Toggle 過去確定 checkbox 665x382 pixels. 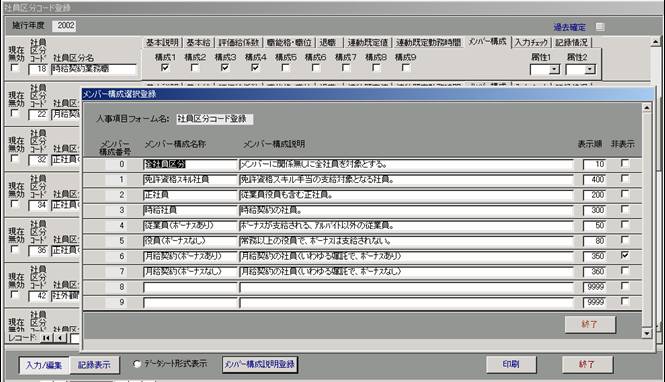point(600,27)
